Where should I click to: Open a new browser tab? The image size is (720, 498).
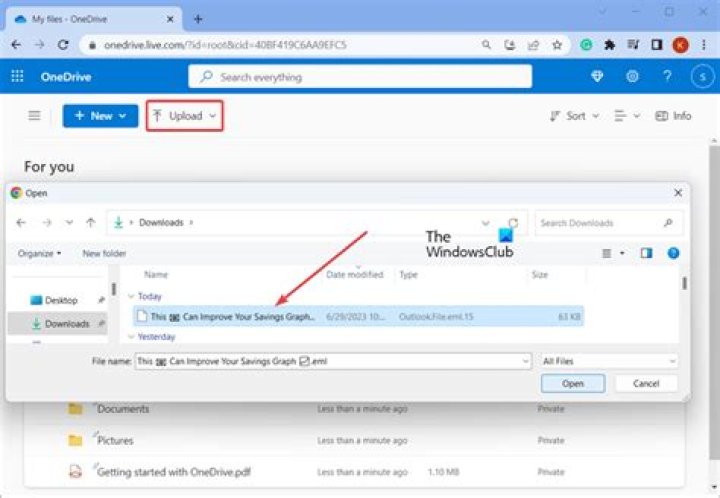[x=198, y=19]
